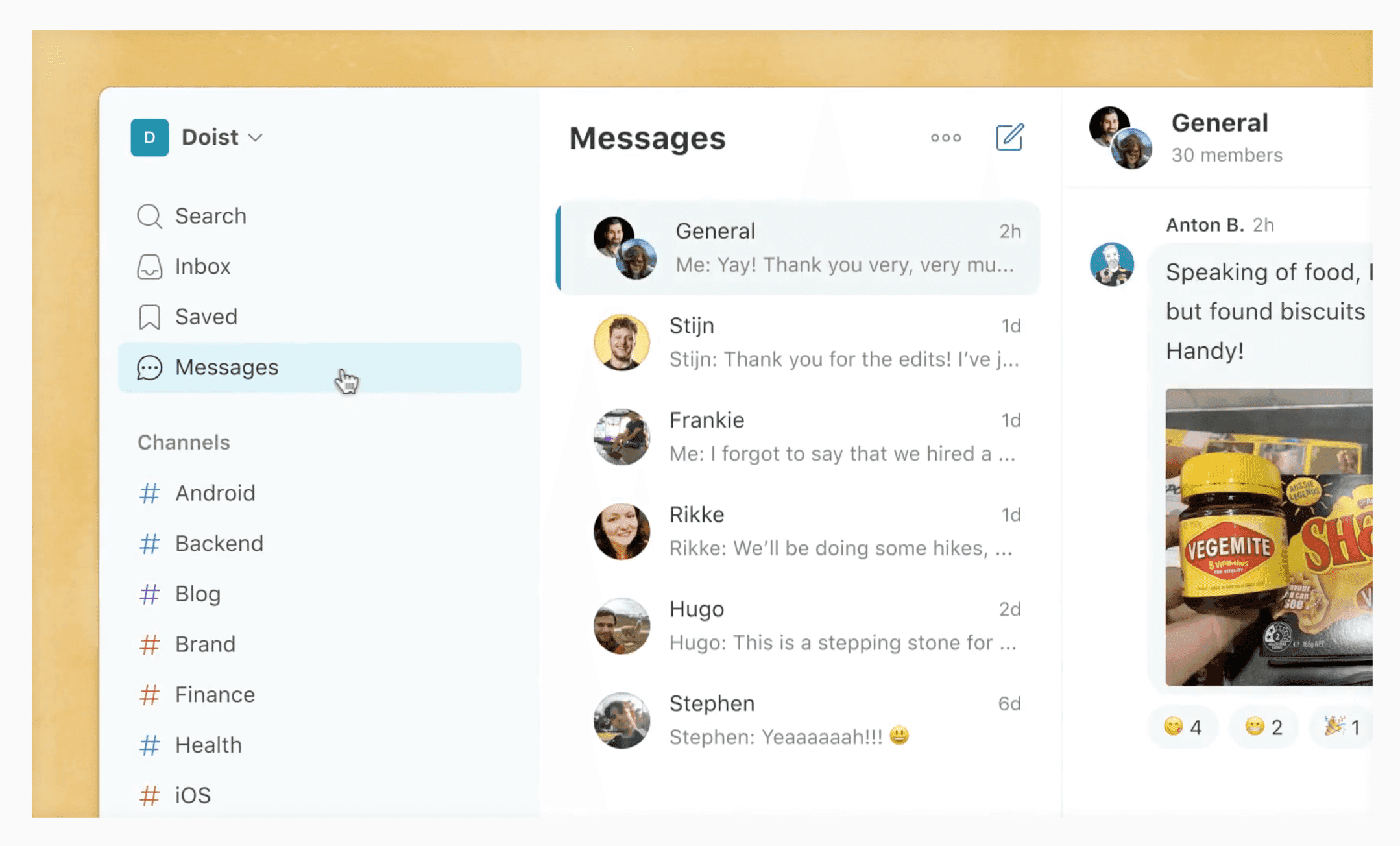The width and height of the screenshot is (1400, 846).
Task: Select Messages in the sidebar
Action: [320, 367]
